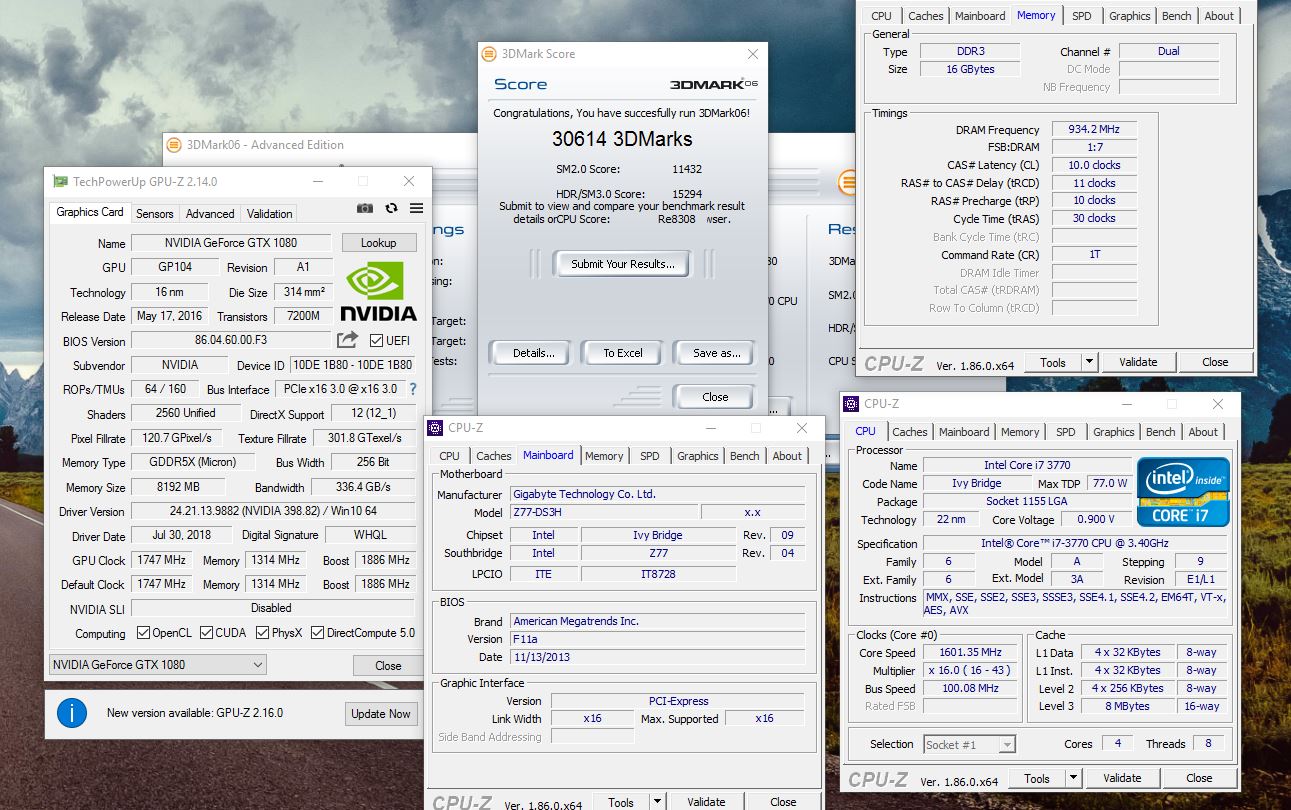Image resolution: width=1291 pixels, height=810 pixels.
Task: Select the Caches tab in the bottom-right CPU-Z window
Action: (x=909, y=432)
